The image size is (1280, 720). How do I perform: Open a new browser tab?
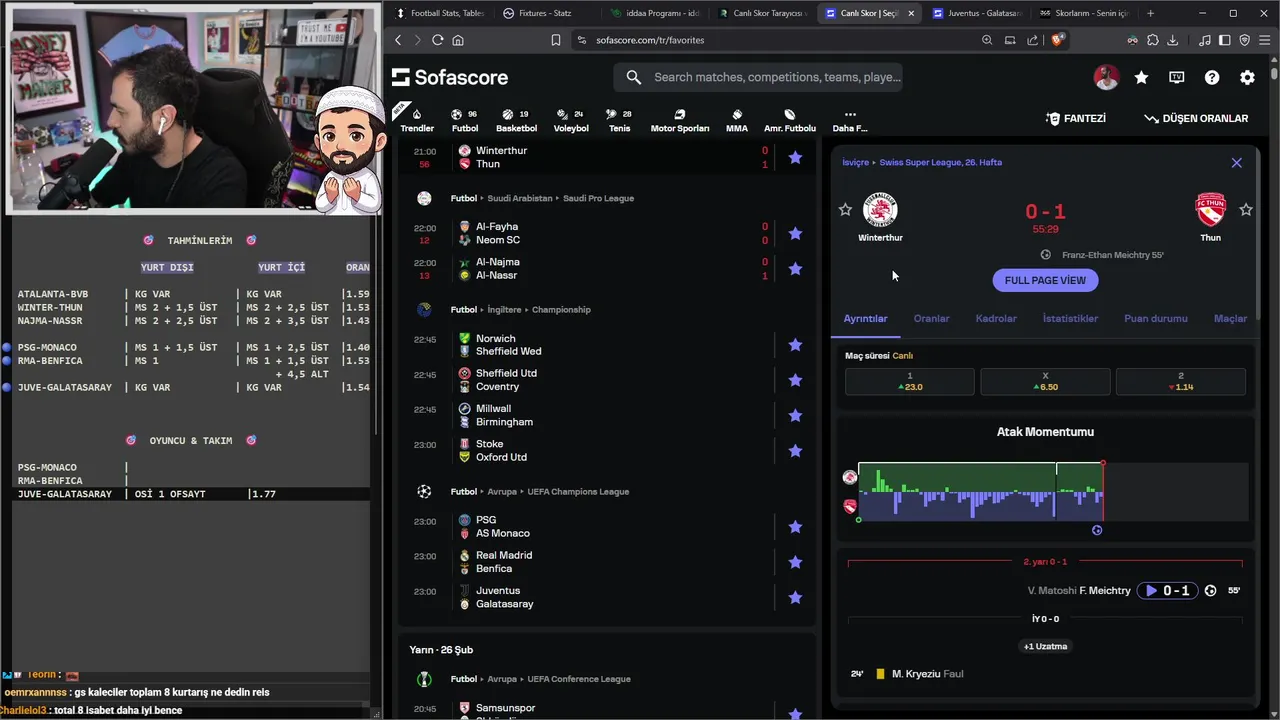pos(1150,13)
